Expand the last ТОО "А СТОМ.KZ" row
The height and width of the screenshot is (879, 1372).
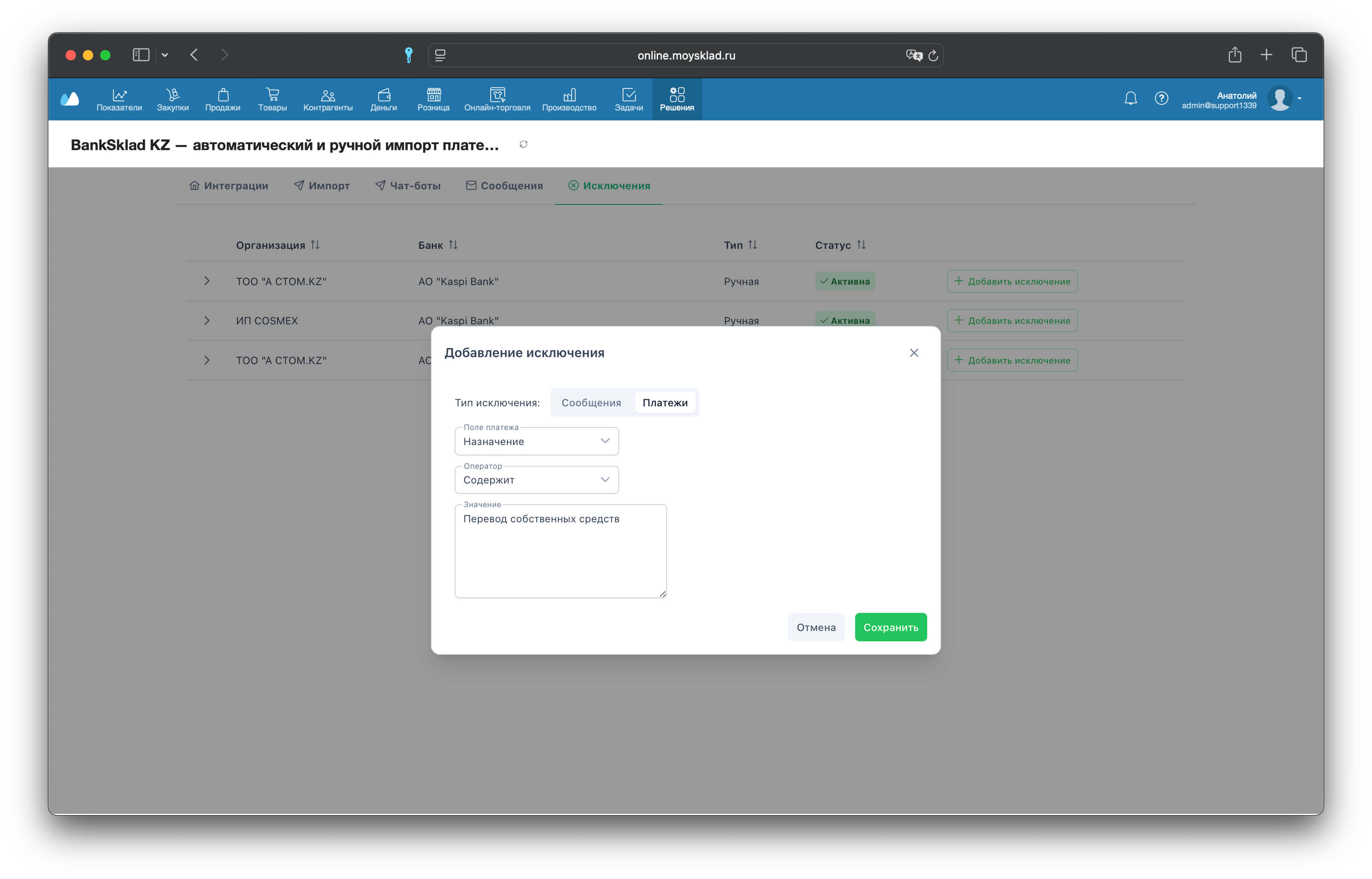(x=207, y=360)
